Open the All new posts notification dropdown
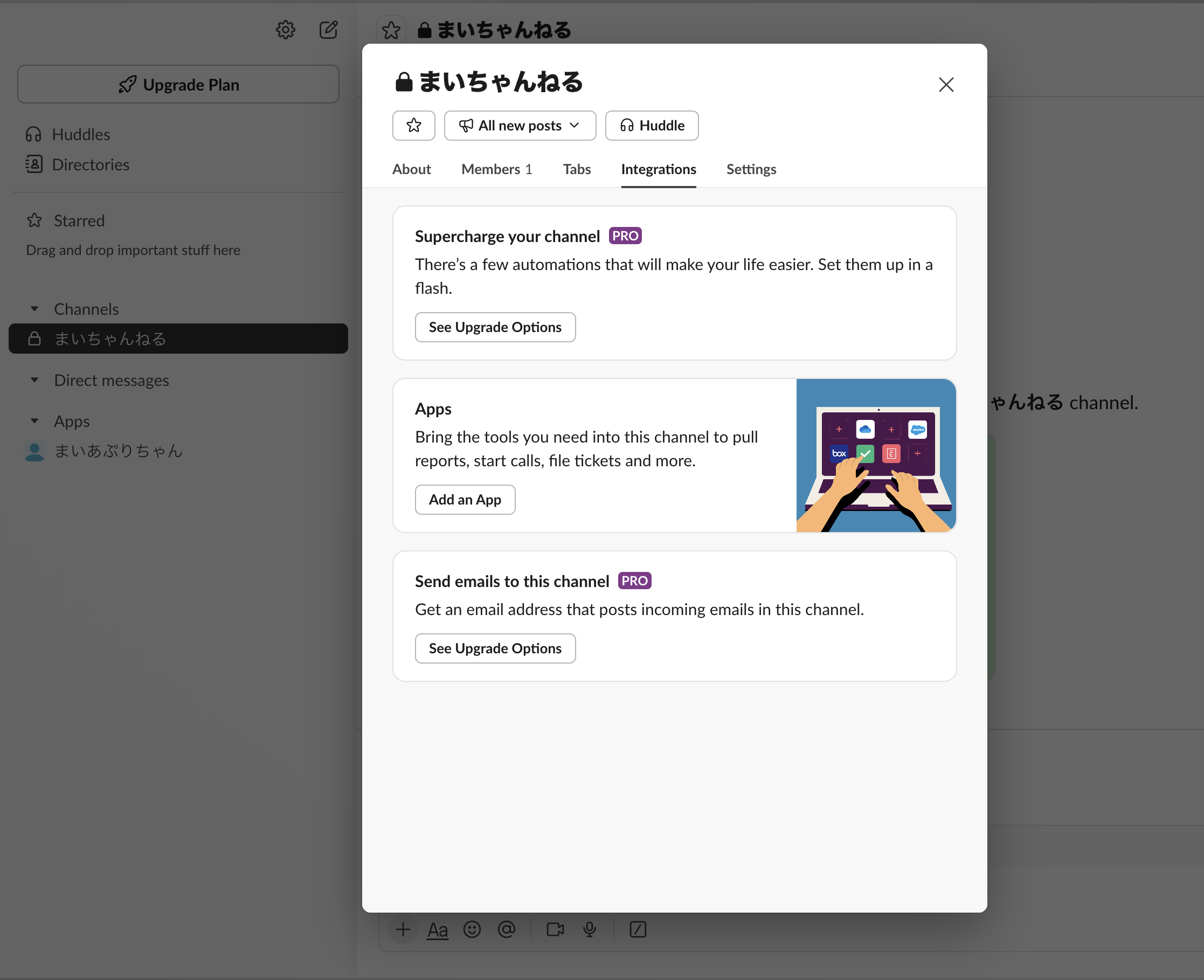Image resolution: width=1204 pixels, height=980 pixels. pos(519,125)
